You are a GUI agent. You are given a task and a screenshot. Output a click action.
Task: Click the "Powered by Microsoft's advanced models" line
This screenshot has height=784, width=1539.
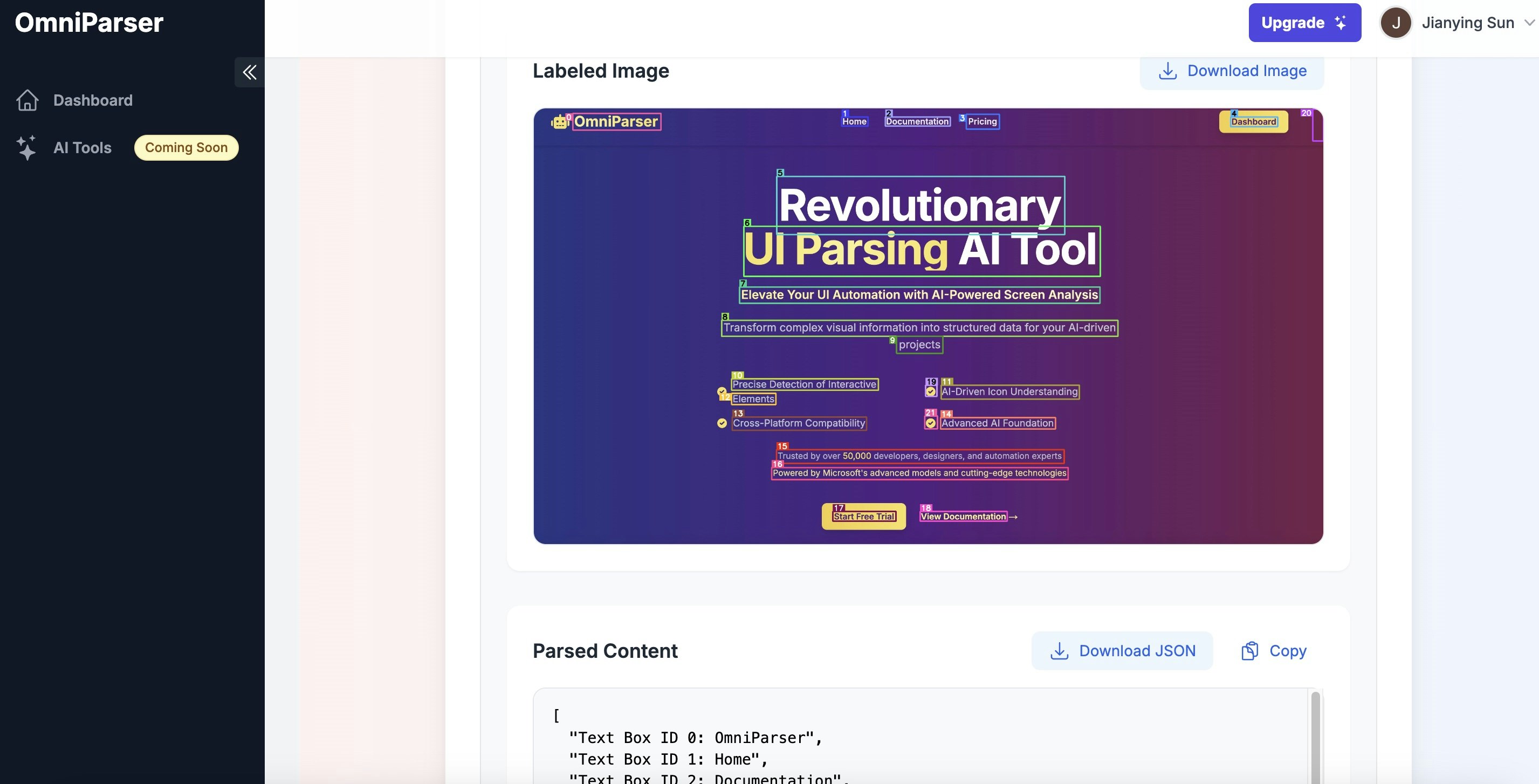(919, 473)
